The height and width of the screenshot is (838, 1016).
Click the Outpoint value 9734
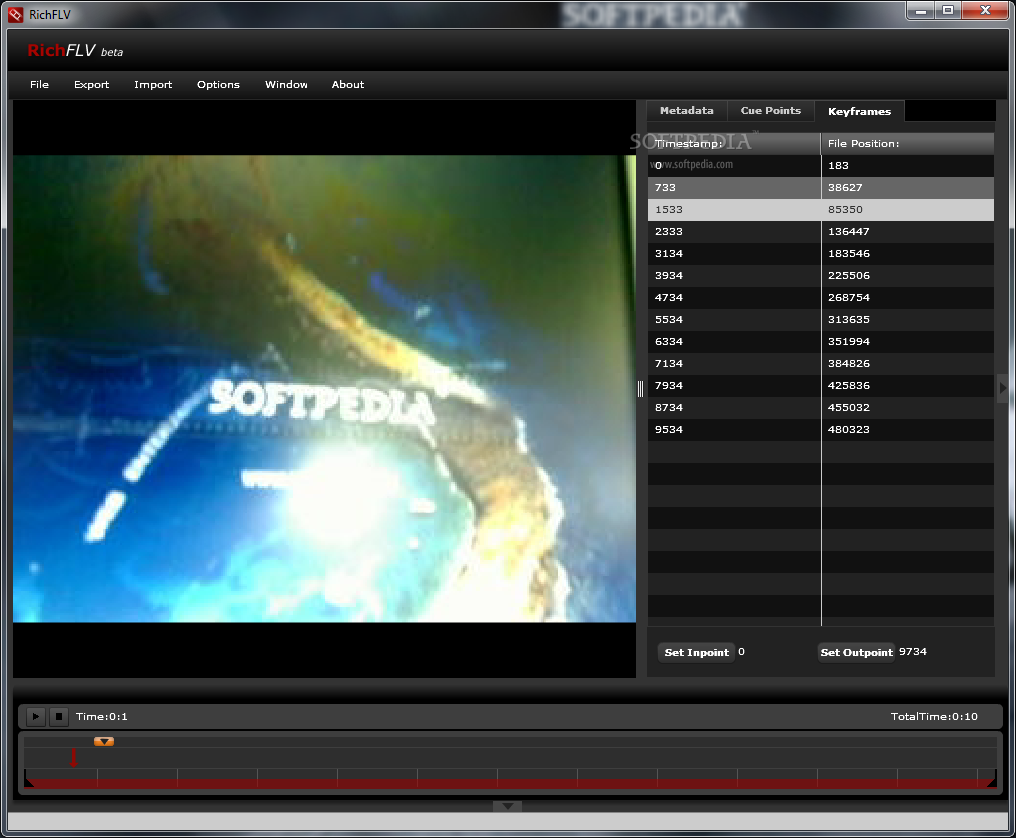click(912, 651)
